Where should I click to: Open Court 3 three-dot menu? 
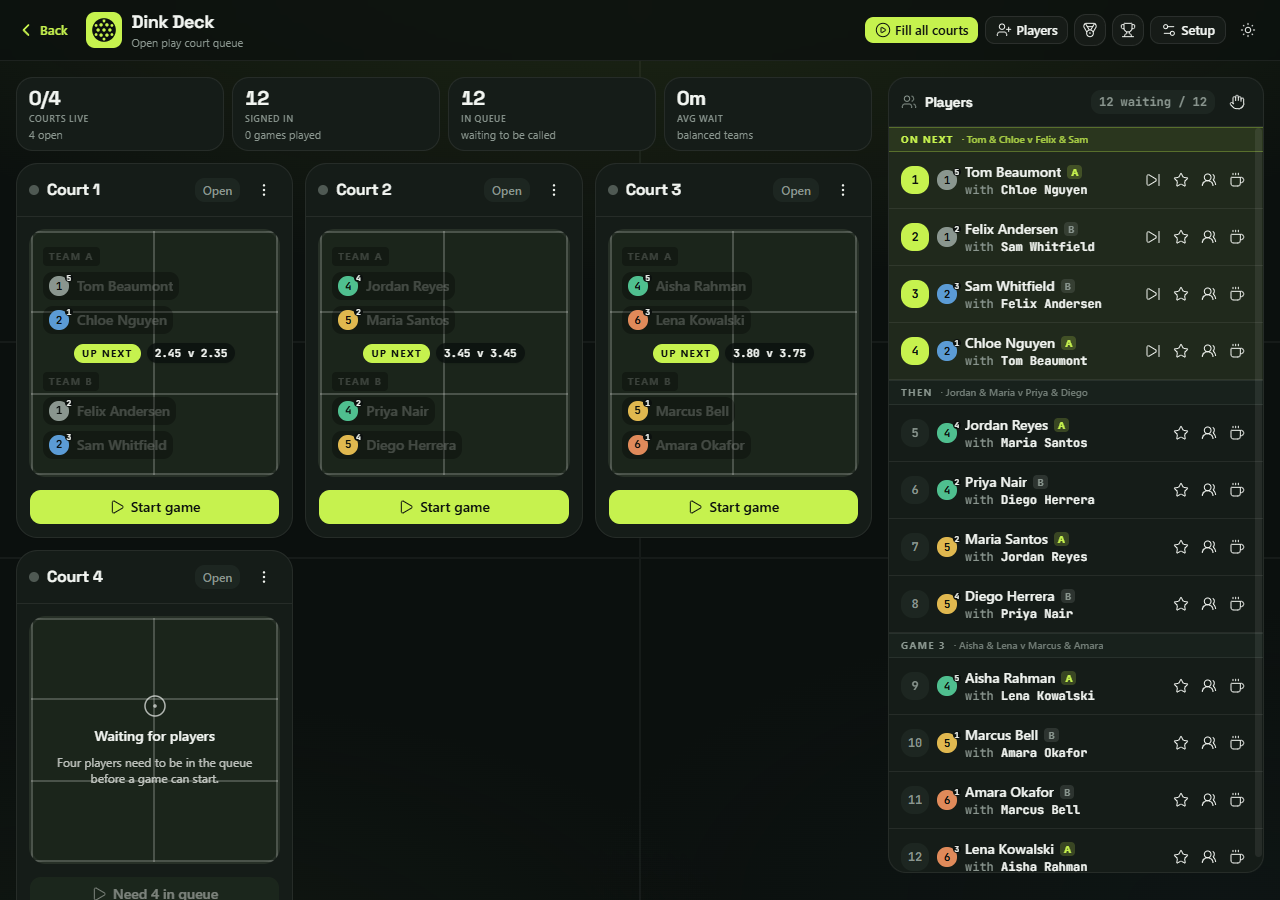[x=843, y=190]
